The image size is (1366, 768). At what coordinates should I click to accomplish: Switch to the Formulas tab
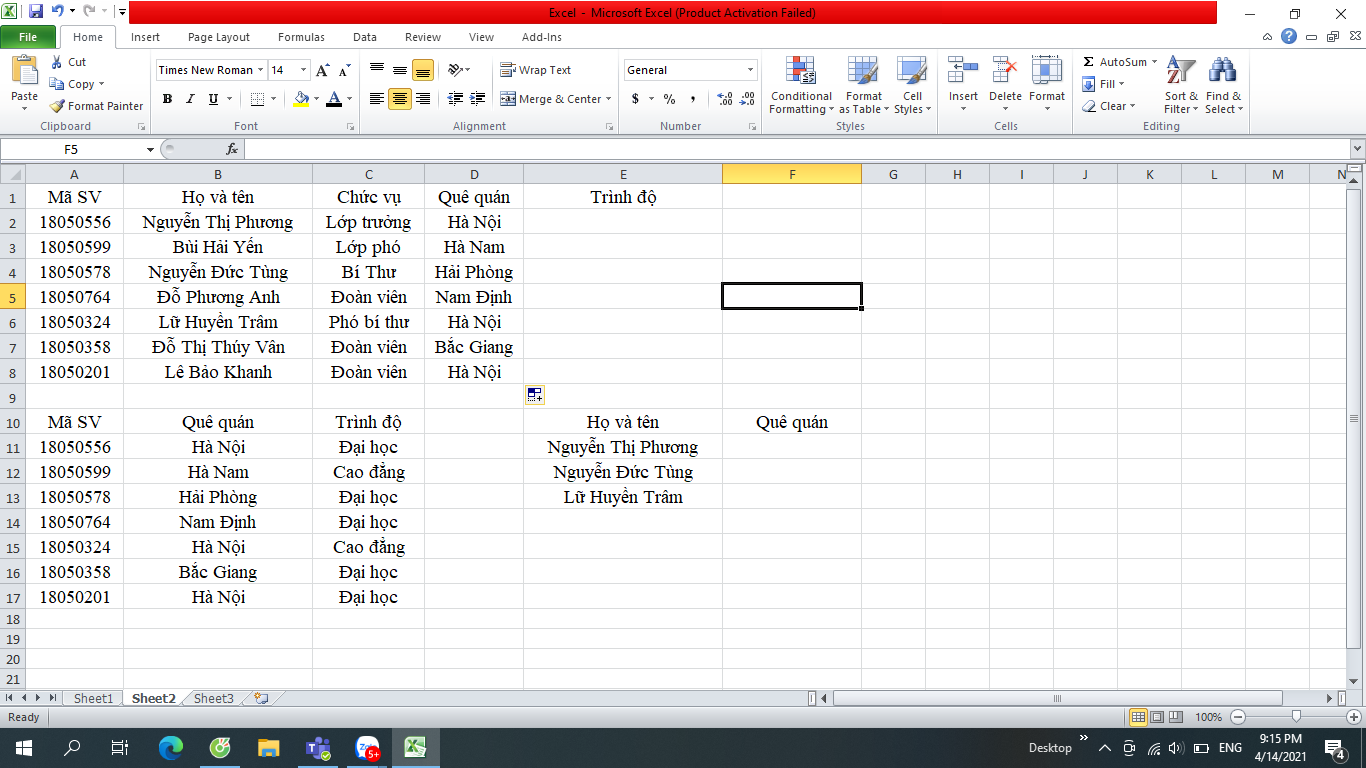click(x=301, y=37)
